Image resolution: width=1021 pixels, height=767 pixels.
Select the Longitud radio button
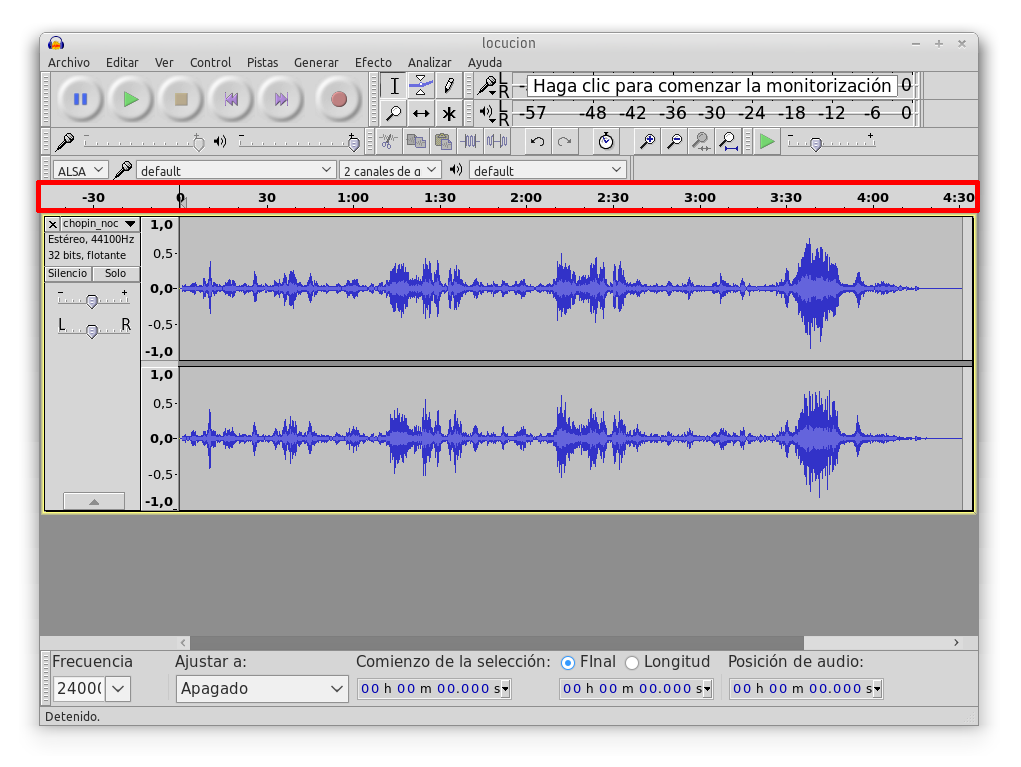coord(632,663)
